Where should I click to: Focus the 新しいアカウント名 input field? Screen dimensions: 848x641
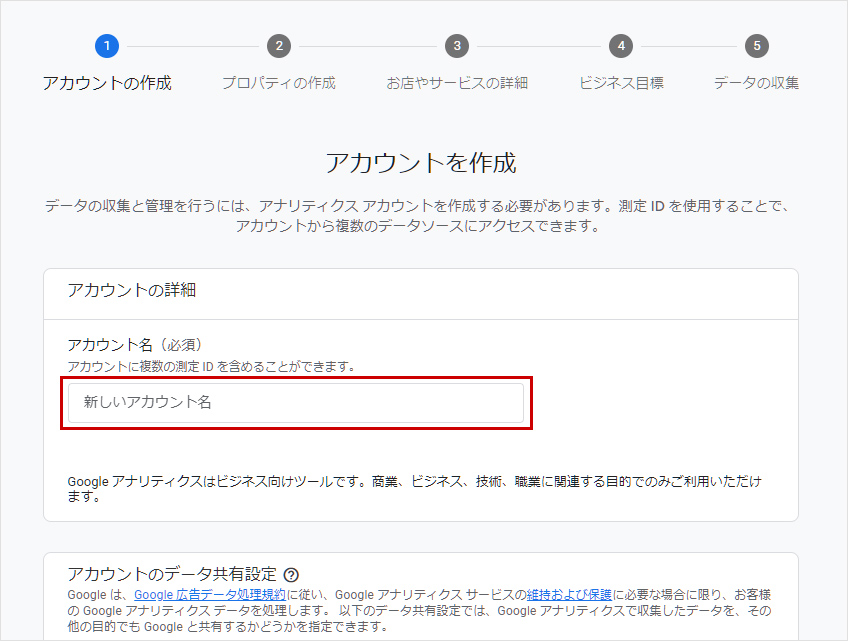tap(296, 403)
